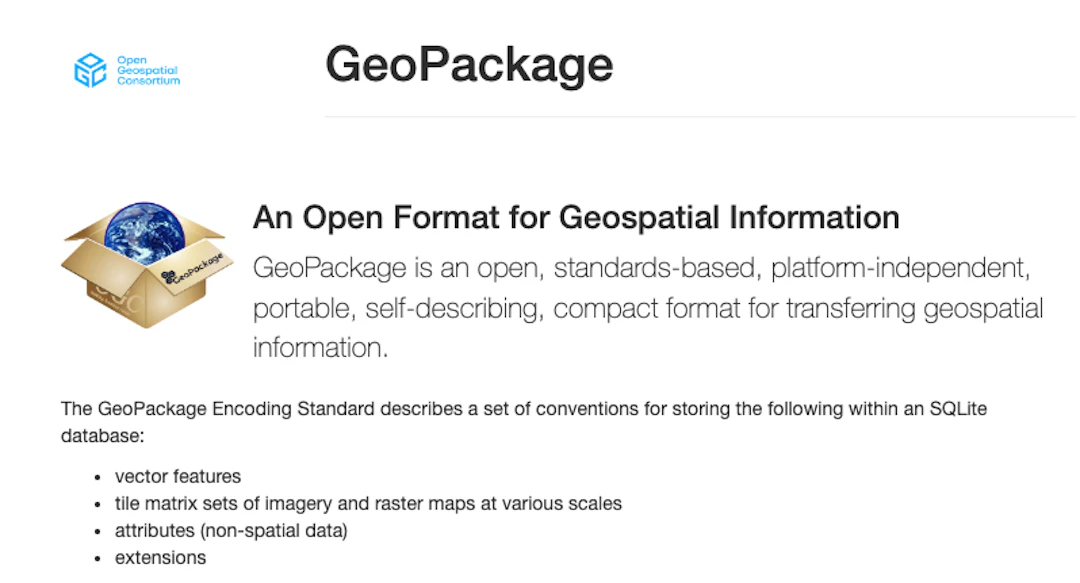The width and height of the screenshot is (1080, 583).
Task: Click the GeoPackage page title
Action: coord(469,64)
